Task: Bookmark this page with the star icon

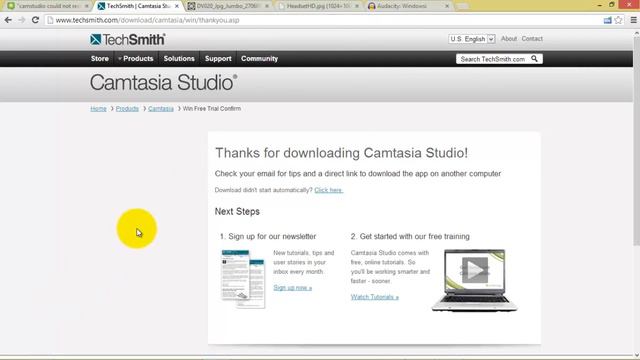Action: [x=618, y=20]
